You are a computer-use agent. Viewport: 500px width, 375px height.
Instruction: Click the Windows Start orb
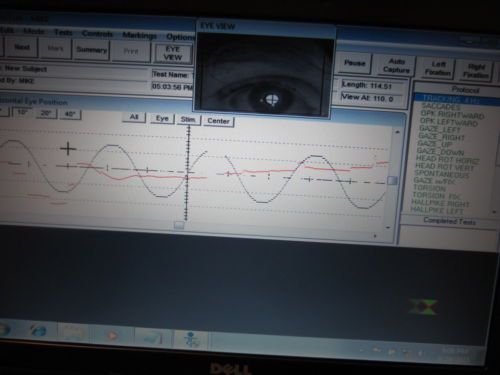coord(5,329)
